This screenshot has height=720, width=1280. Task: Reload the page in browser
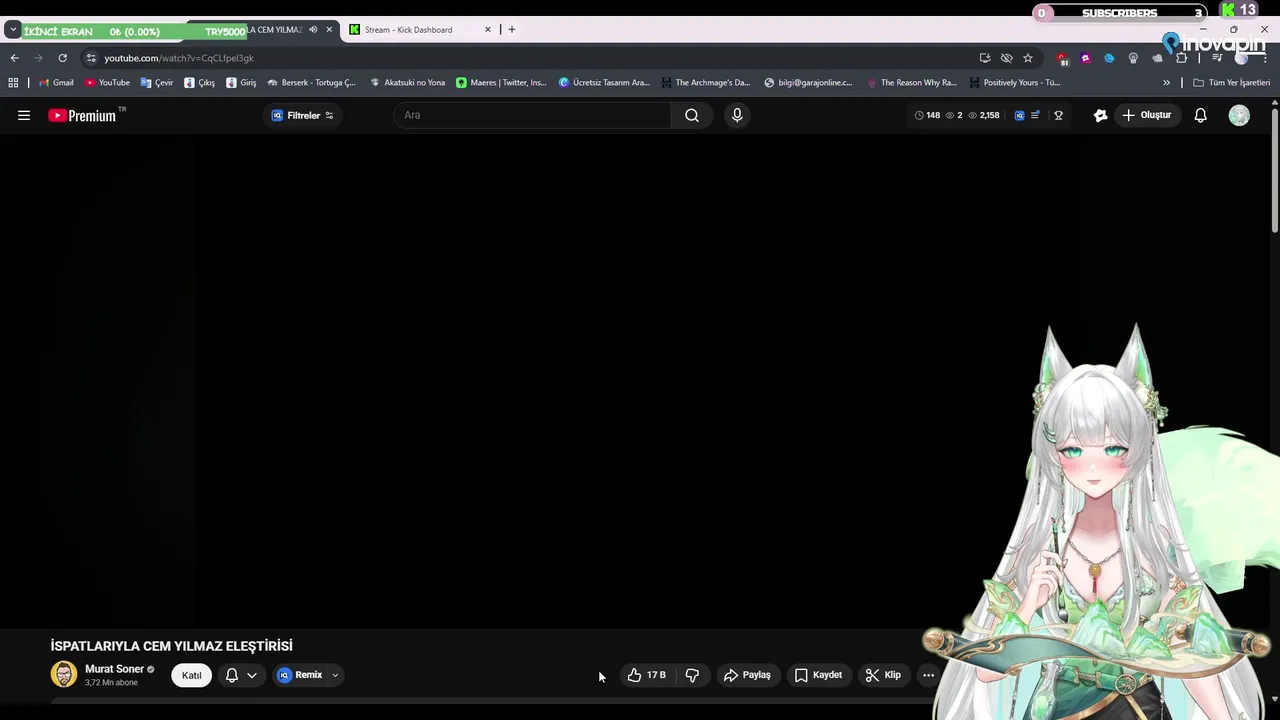coord(62,58)
